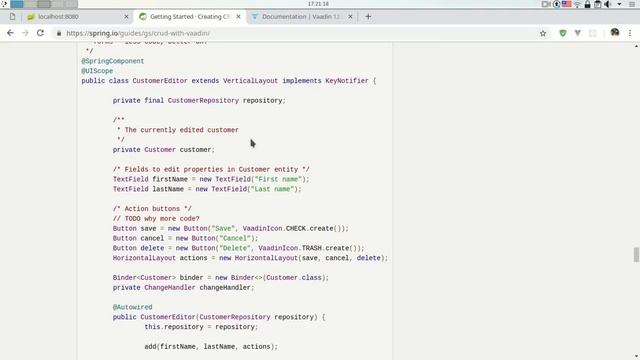Image resolution: width=640 pixels, height=360 pixels.
Task: Bookmark this page with the star
Action: click(543, 33)
